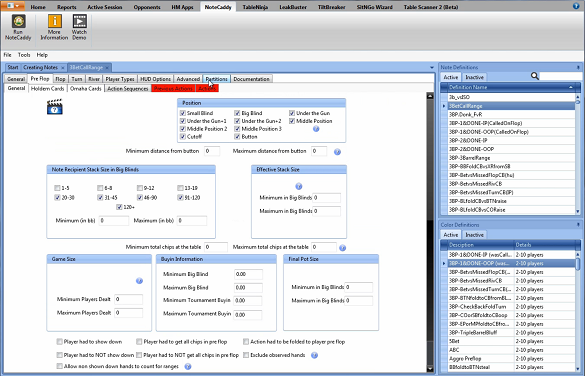The height and width of the screenshot is (376, 585).
Task: Open help icon next to Allow non shown down hands
Action: click(188, 367)
